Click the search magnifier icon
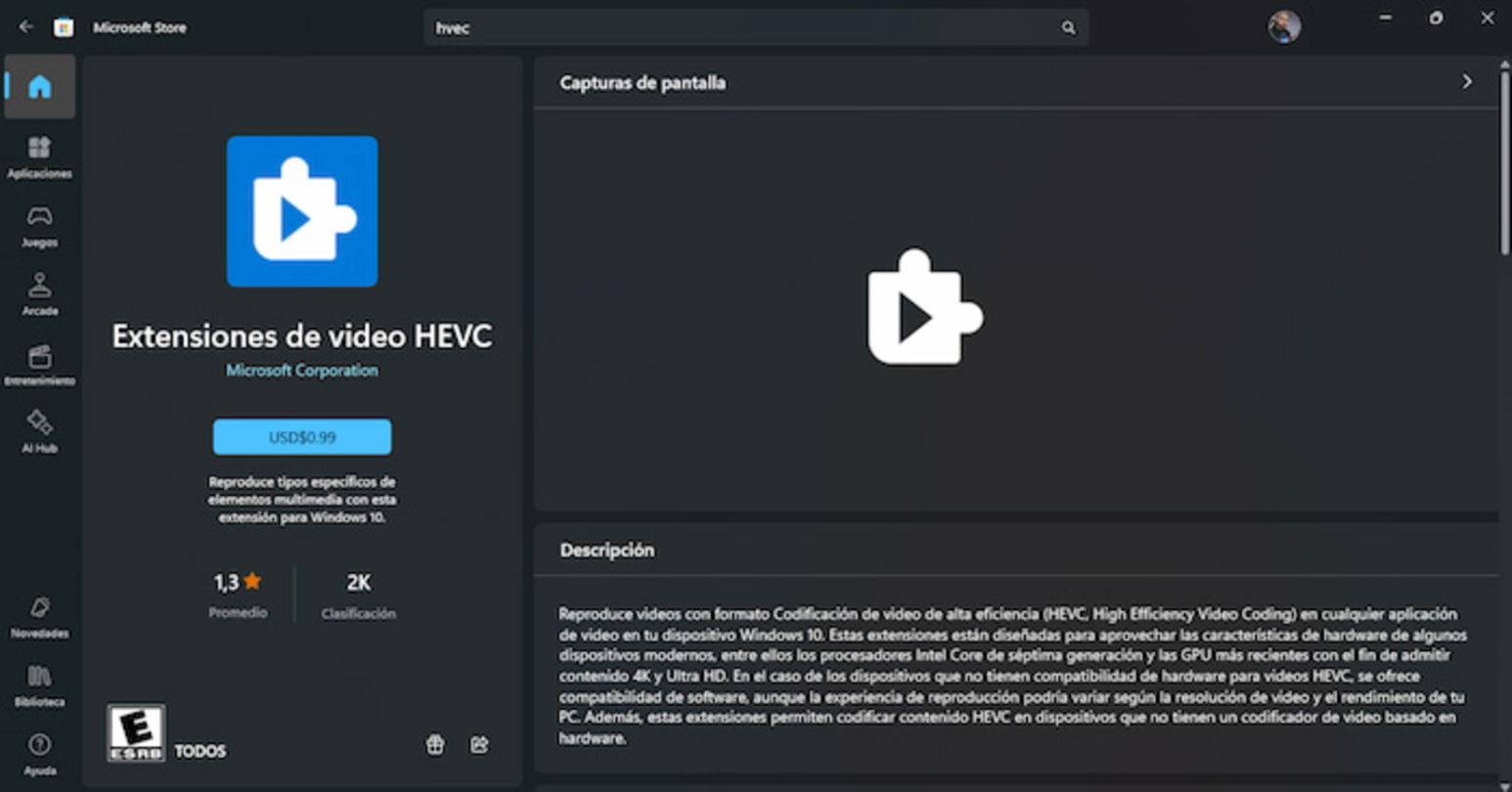 (1068, 28)
